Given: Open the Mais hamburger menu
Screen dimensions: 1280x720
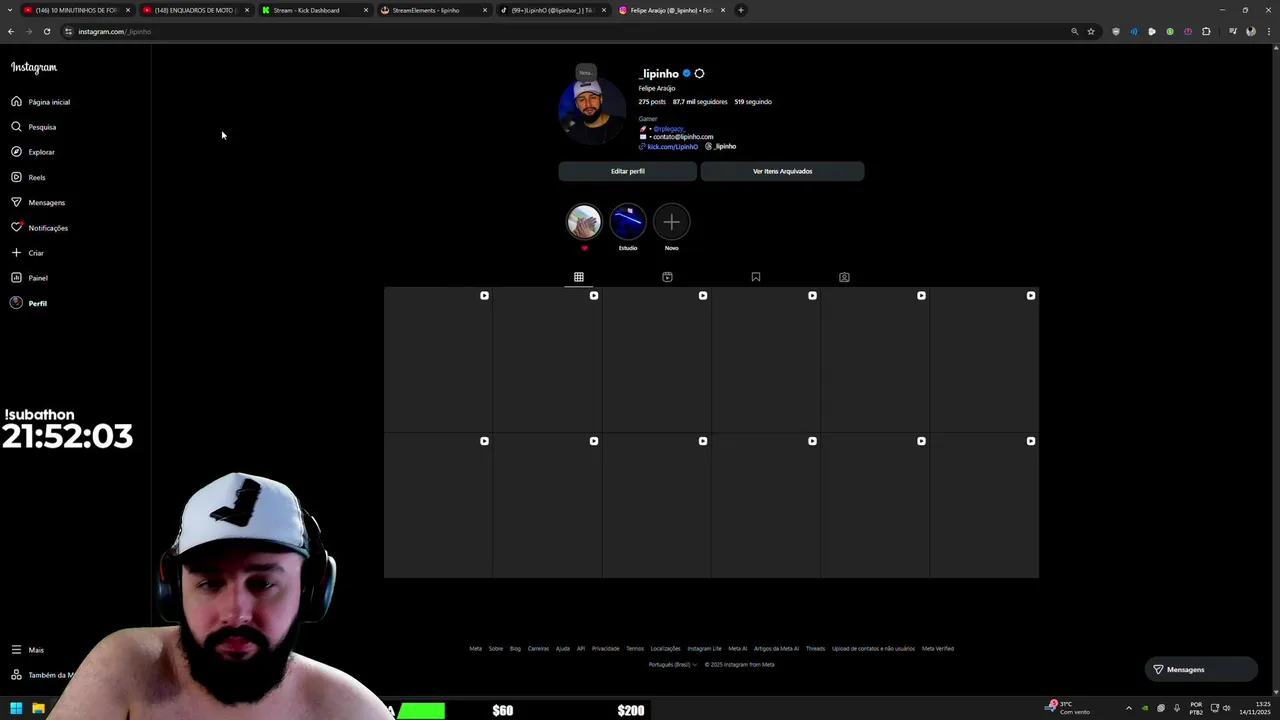Looking at the screenshot, I should point(27,650).
